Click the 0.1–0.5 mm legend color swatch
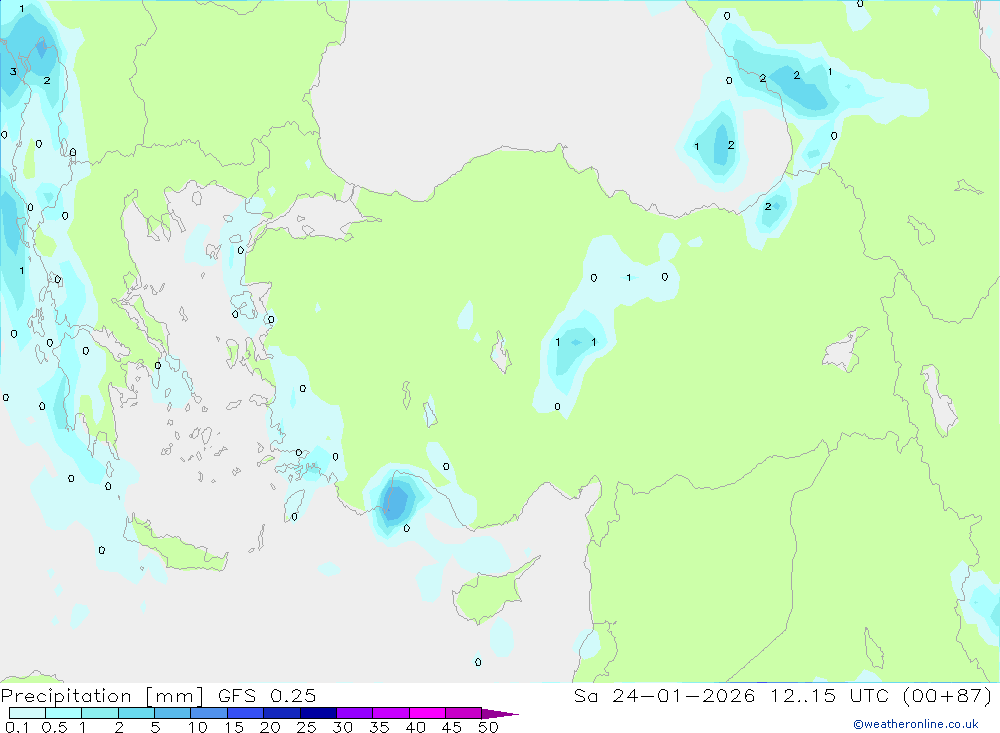 pyautogui.click(x=27, y=713)
